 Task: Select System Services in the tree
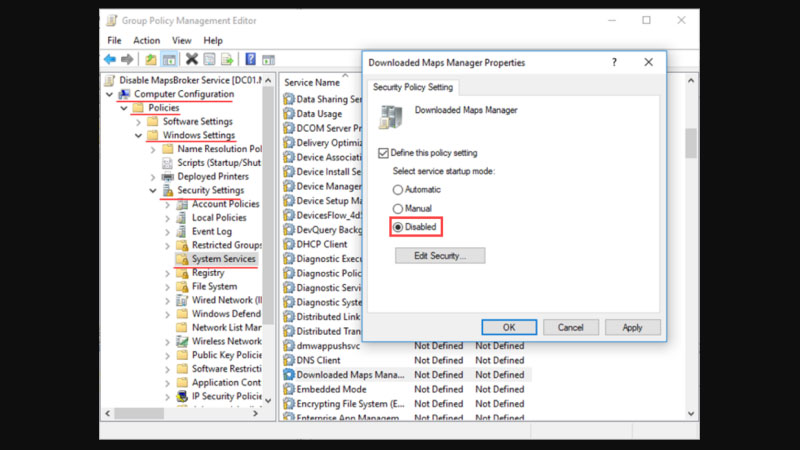tap(223, 259)
